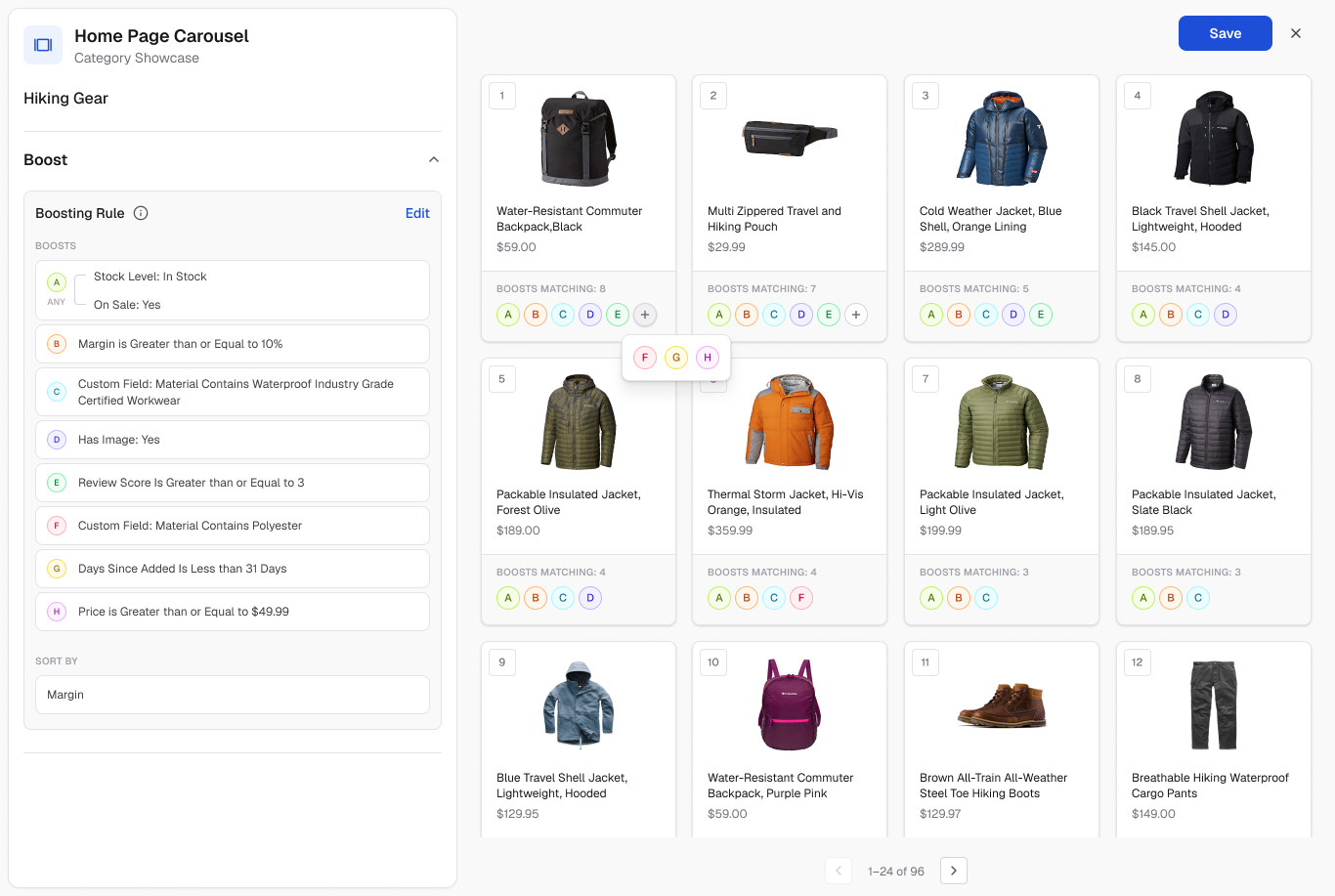
Task: Select the Has Image: Yes boost row
Action: (x=233, y=440)
